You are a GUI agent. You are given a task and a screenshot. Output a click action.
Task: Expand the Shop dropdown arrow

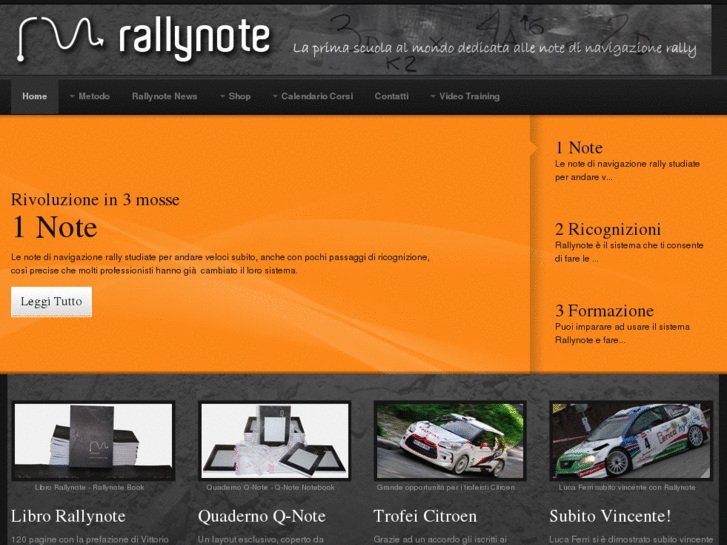(223, 96)
